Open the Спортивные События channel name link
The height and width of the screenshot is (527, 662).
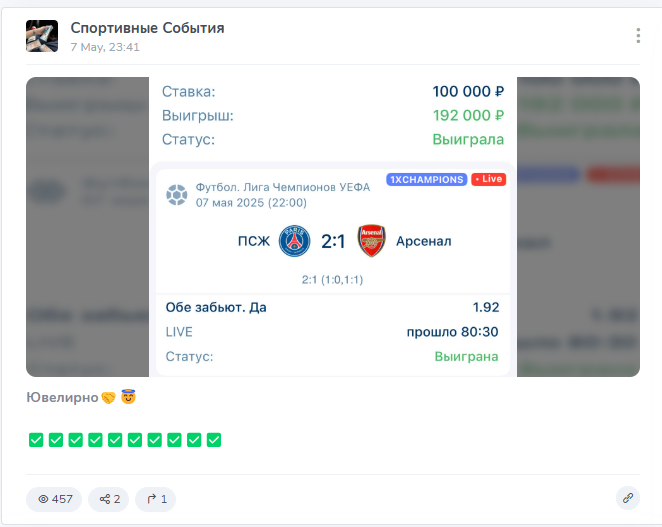[147, 28]
